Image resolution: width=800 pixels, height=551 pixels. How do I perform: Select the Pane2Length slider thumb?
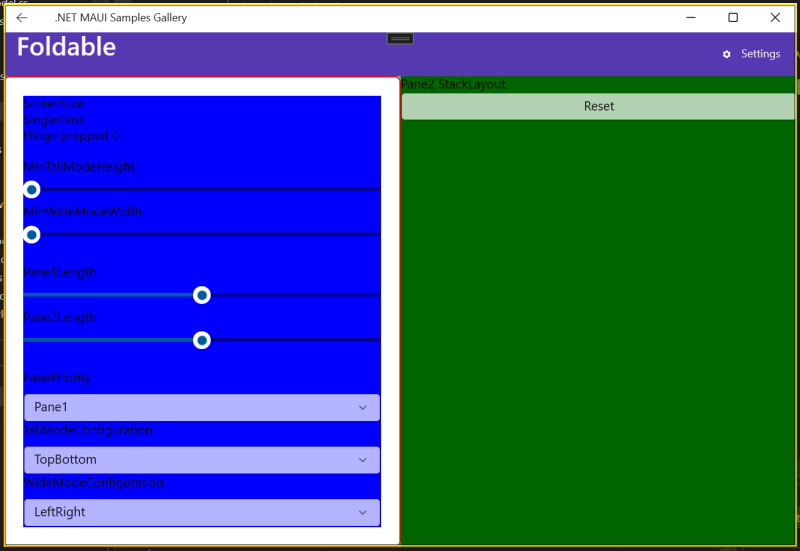click(202, 340)
